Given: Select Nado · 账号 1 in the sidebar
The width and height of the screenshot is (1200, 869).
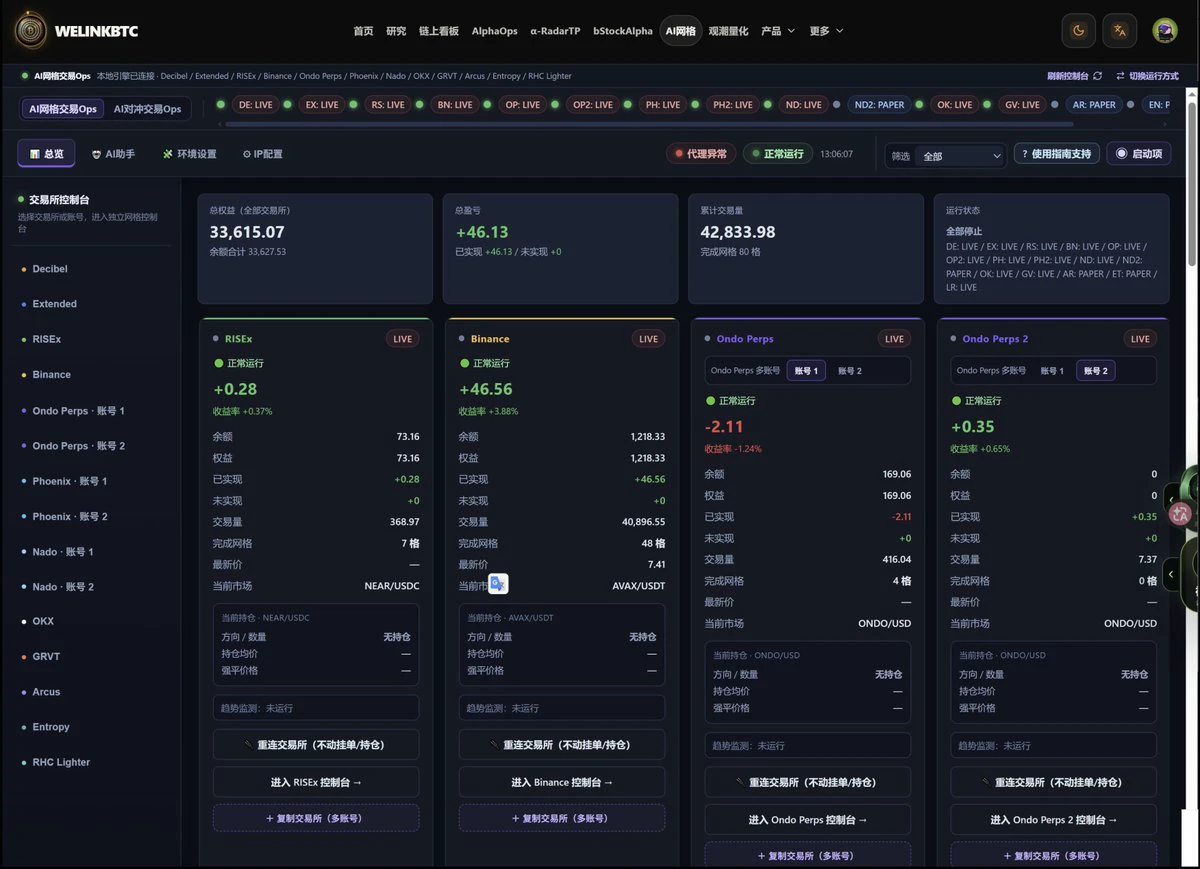Looking at the screenshot, I should (62, 552).
